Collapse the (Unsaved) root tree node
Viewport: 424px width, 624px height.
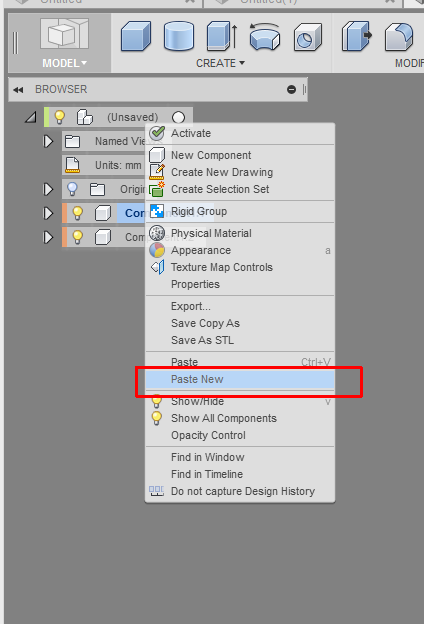[x=31, y=117]
